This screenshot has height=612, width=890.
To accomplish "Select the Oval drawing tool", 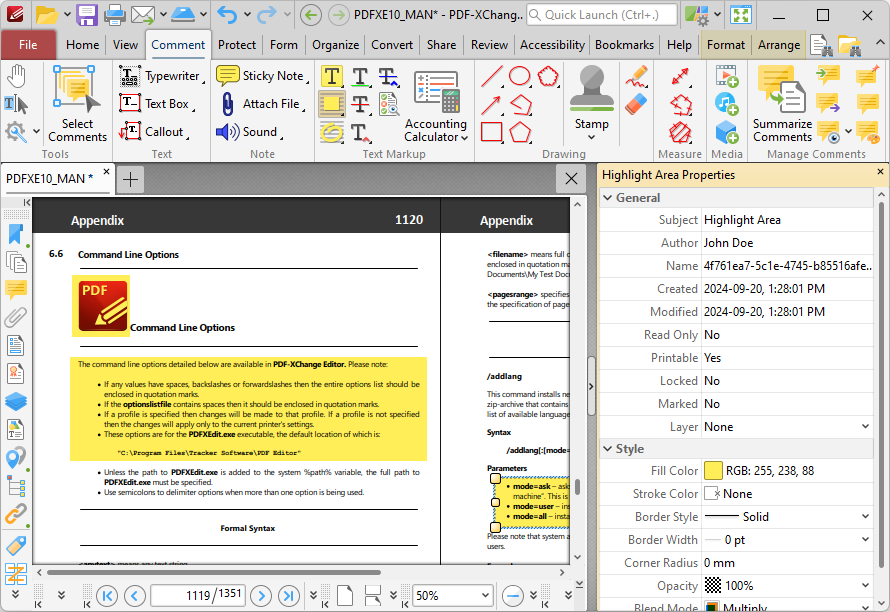I will 520,76.
